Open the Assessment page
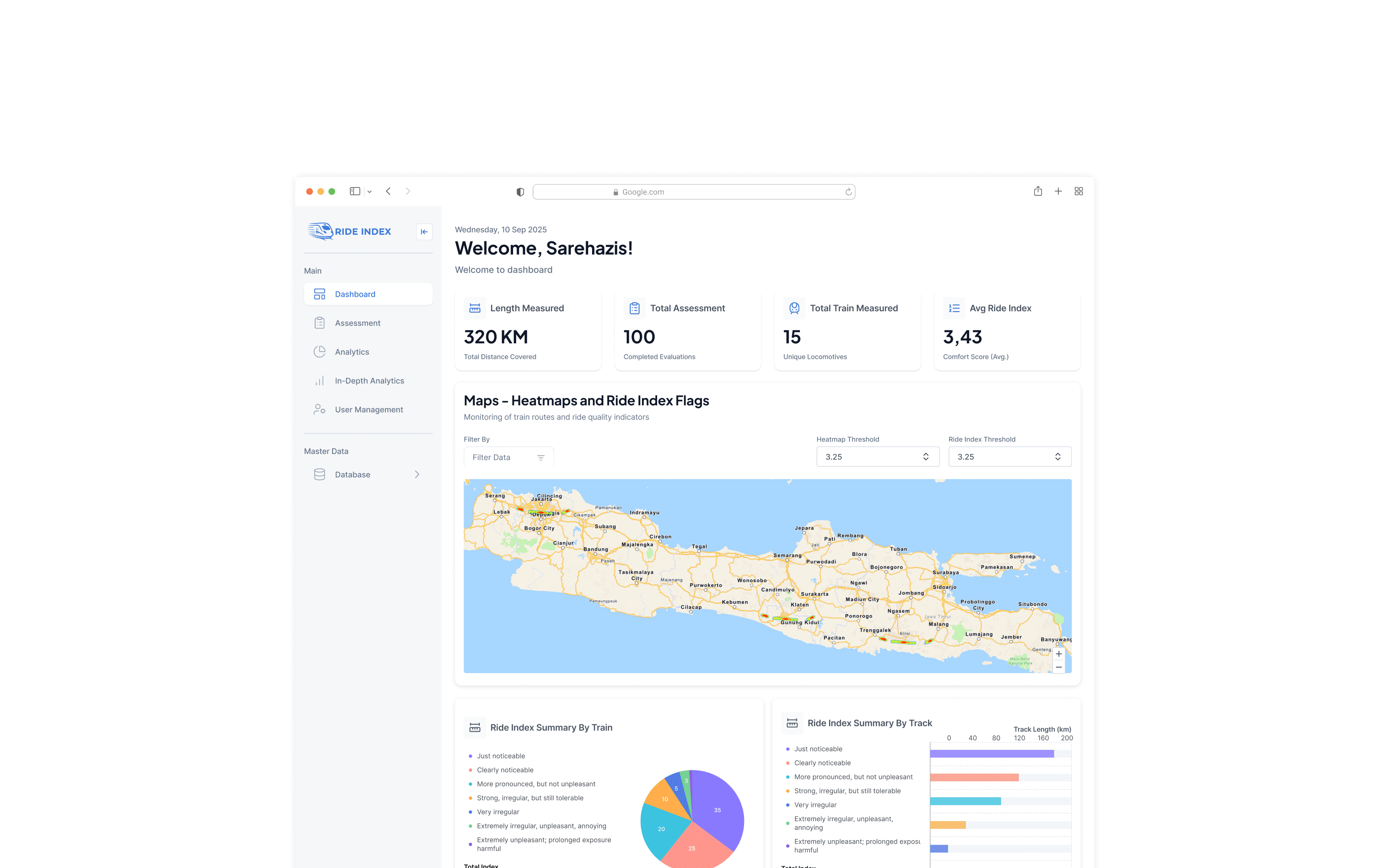 pos(368,322)
